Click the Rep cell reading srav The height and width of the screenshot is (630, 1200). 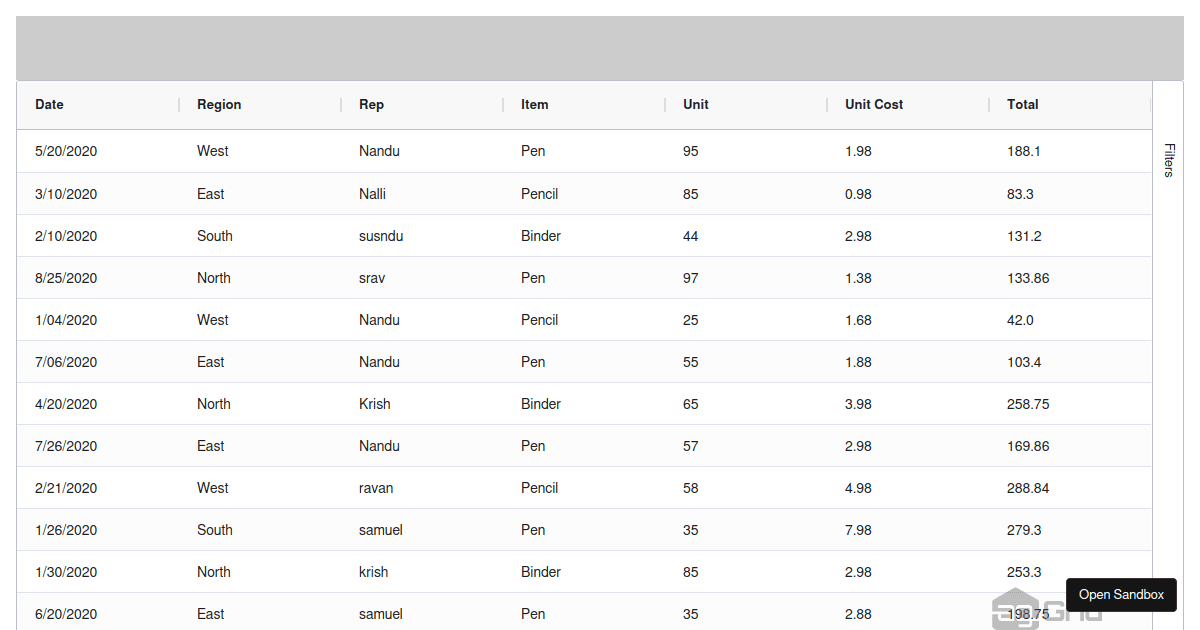point(372,278)
